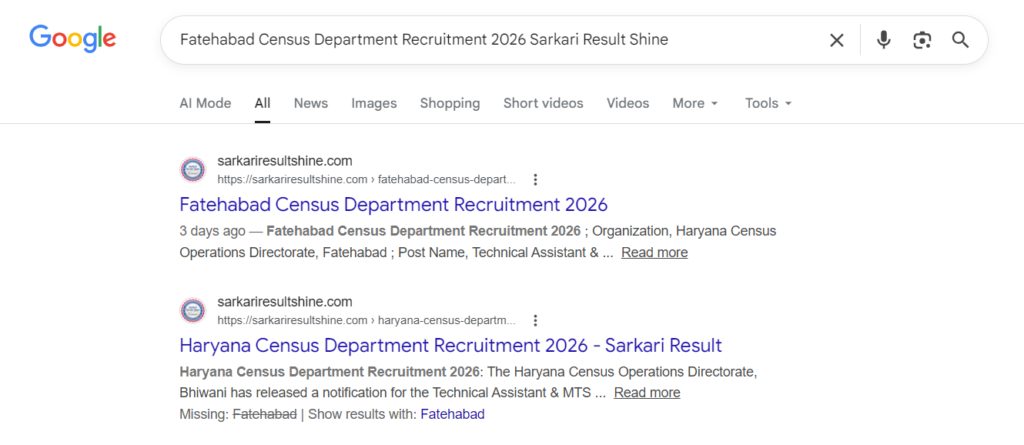Open three-dot menu for Fatehabad result
Viewport: 1024px width, 445px height.
coord(536,180)
